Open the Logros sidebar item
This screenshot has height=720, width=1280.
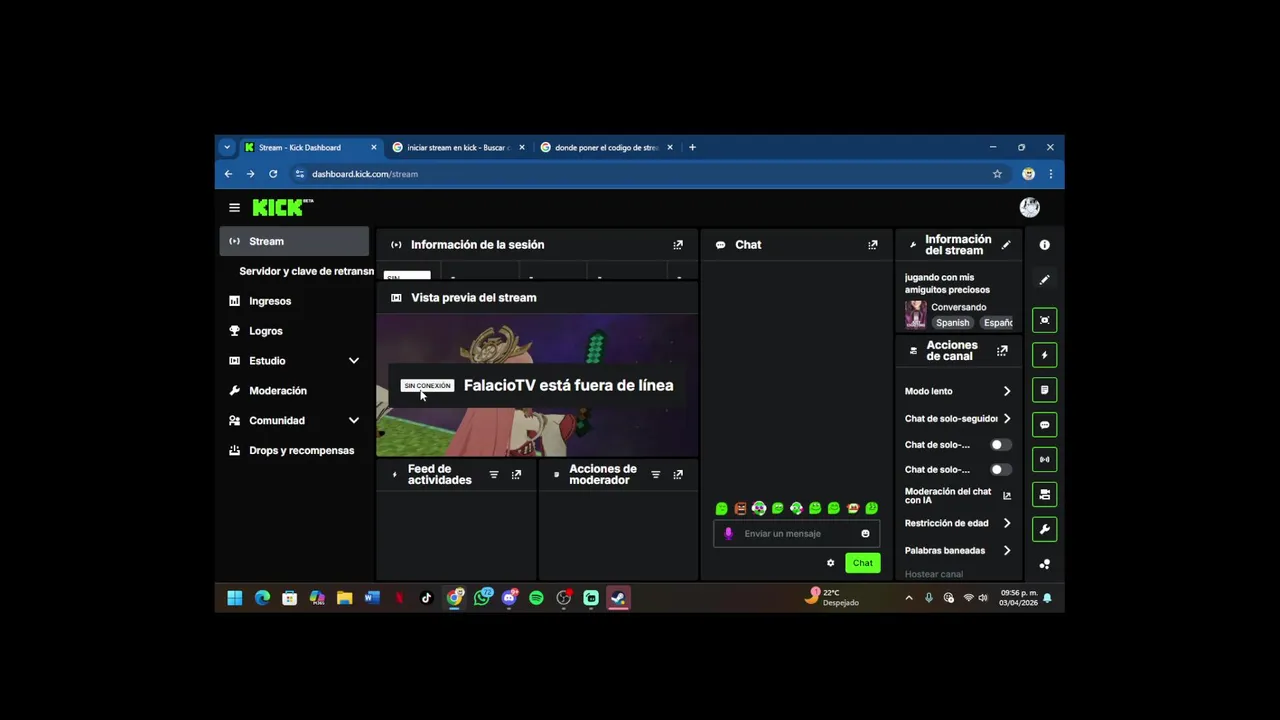coord(295,331)
